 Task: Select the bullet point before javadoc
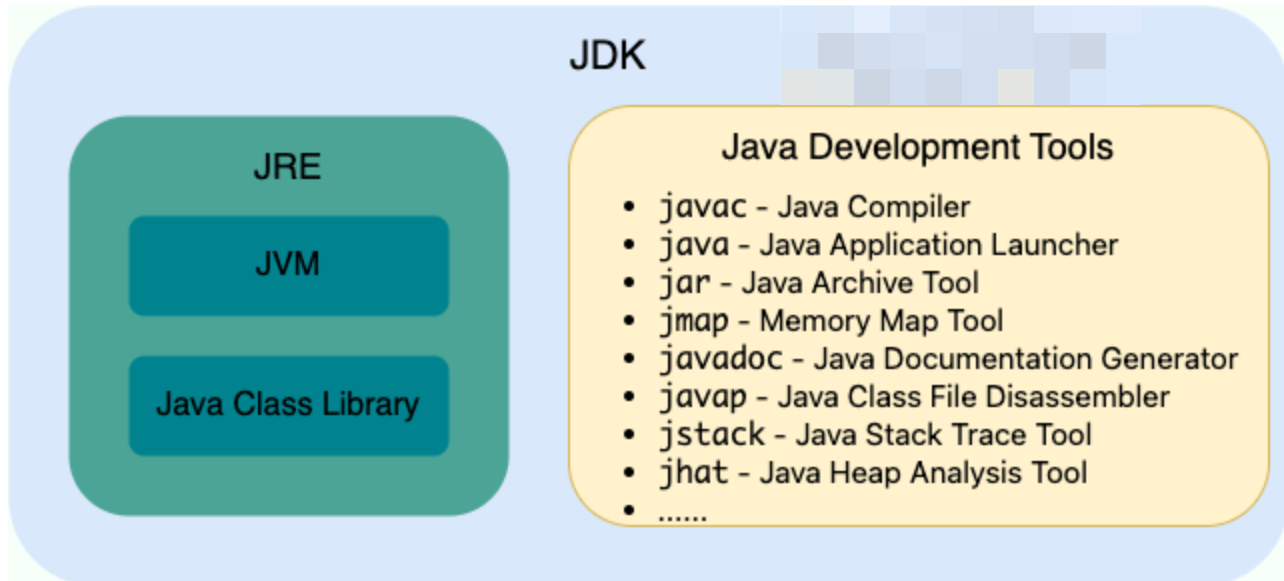(628, 359)
